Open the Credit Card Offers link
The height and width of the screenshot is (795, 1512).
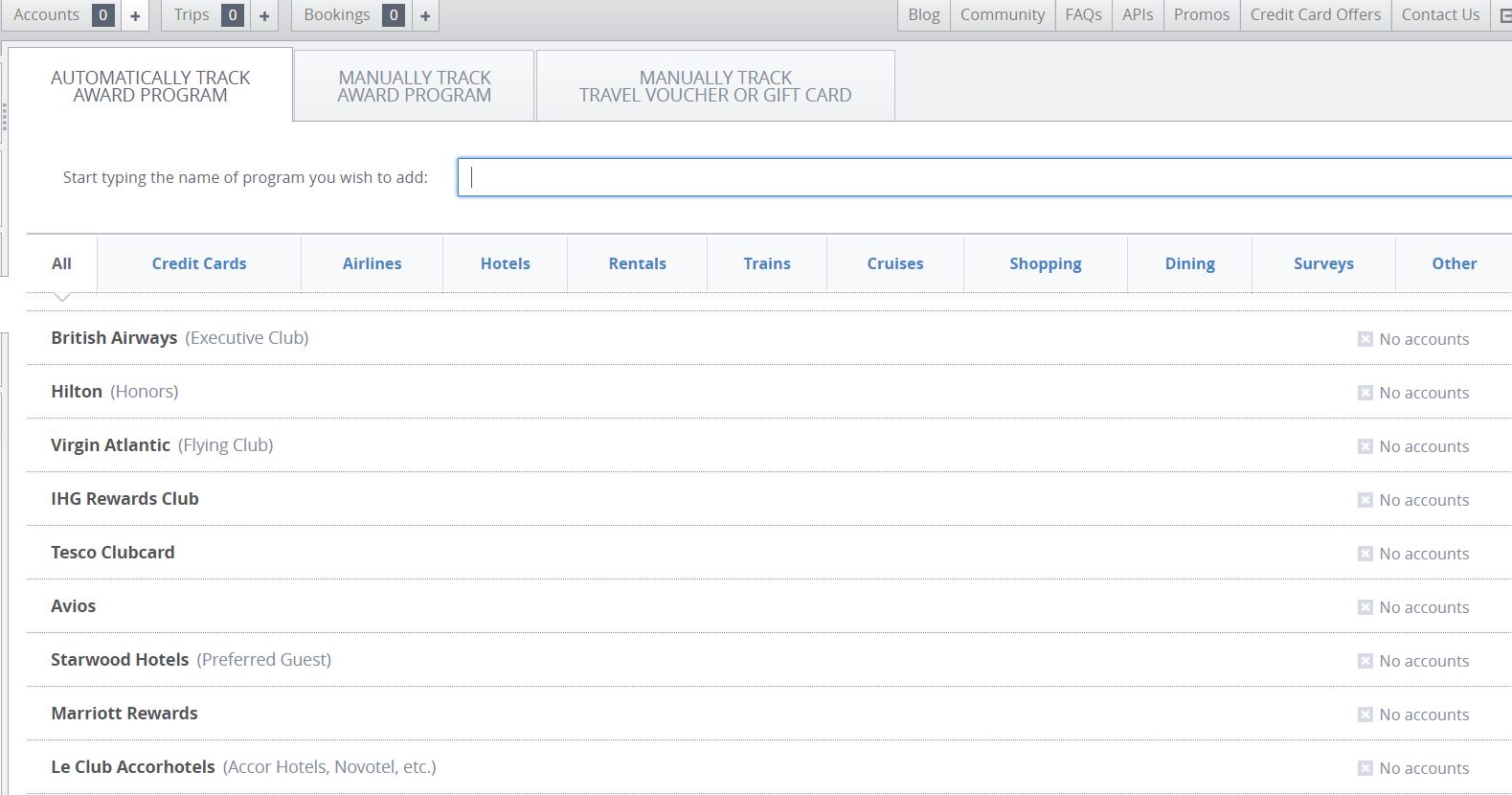(x=1315, y=15)
